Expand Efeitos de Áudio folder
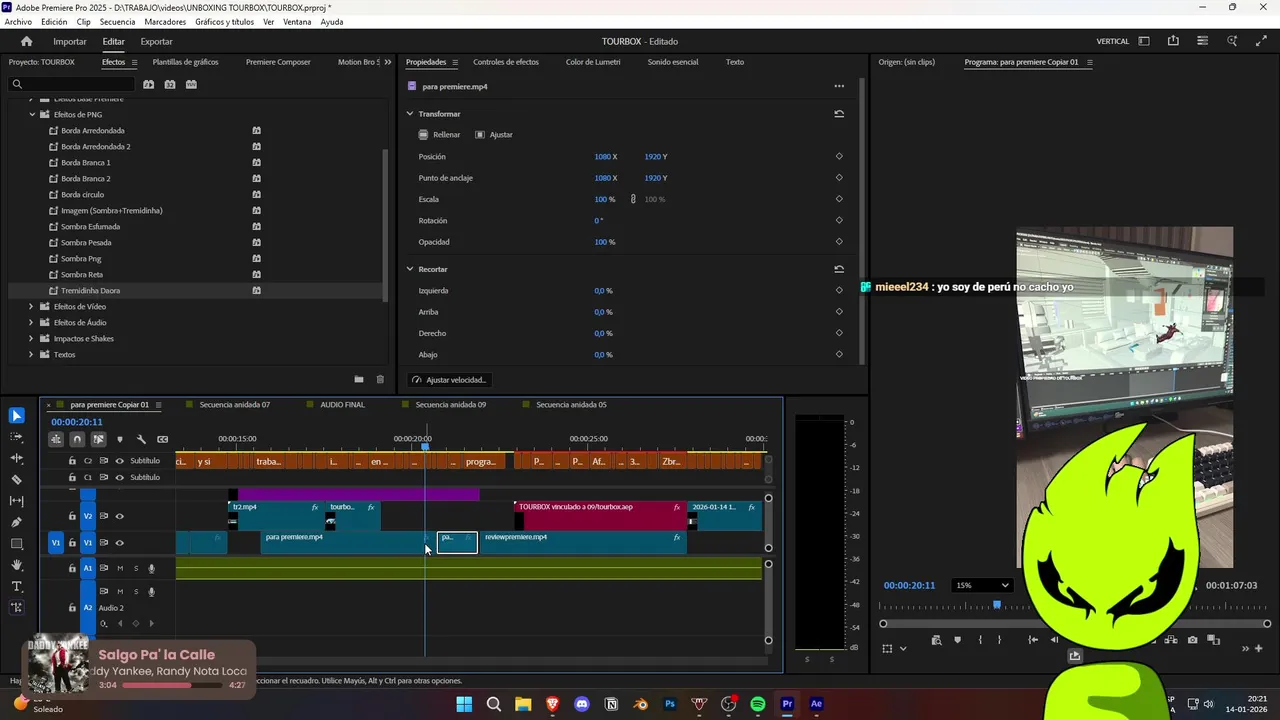 31,322
